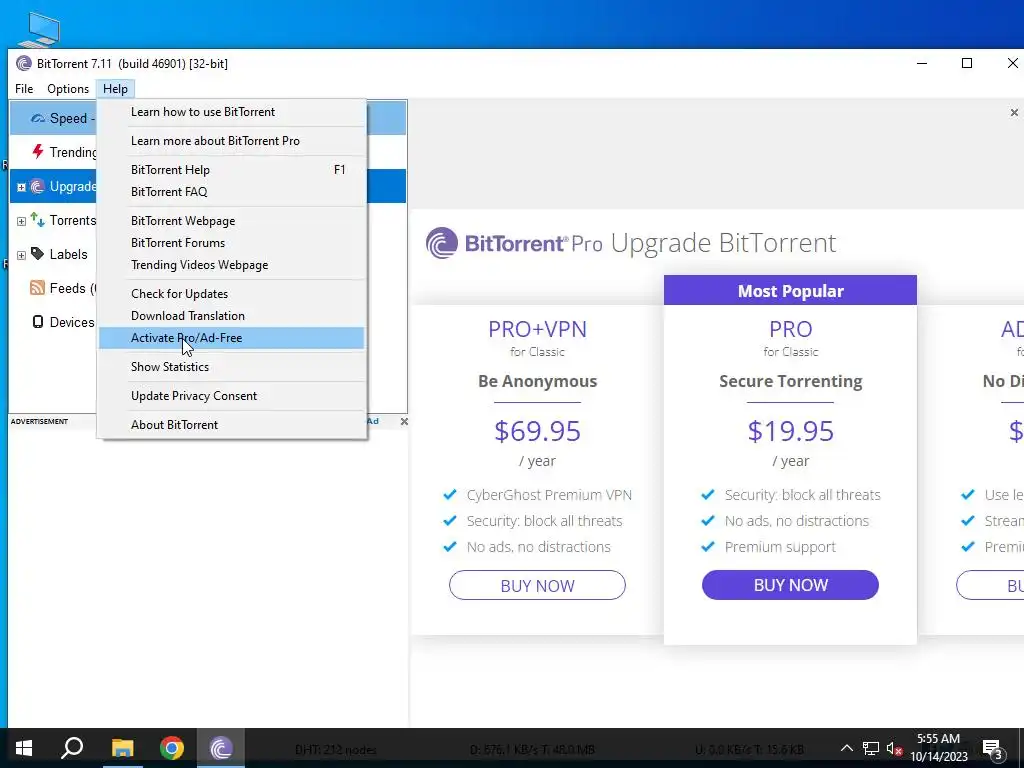
Task: Click Be Anonymous heading
Action: pos(537,381)
